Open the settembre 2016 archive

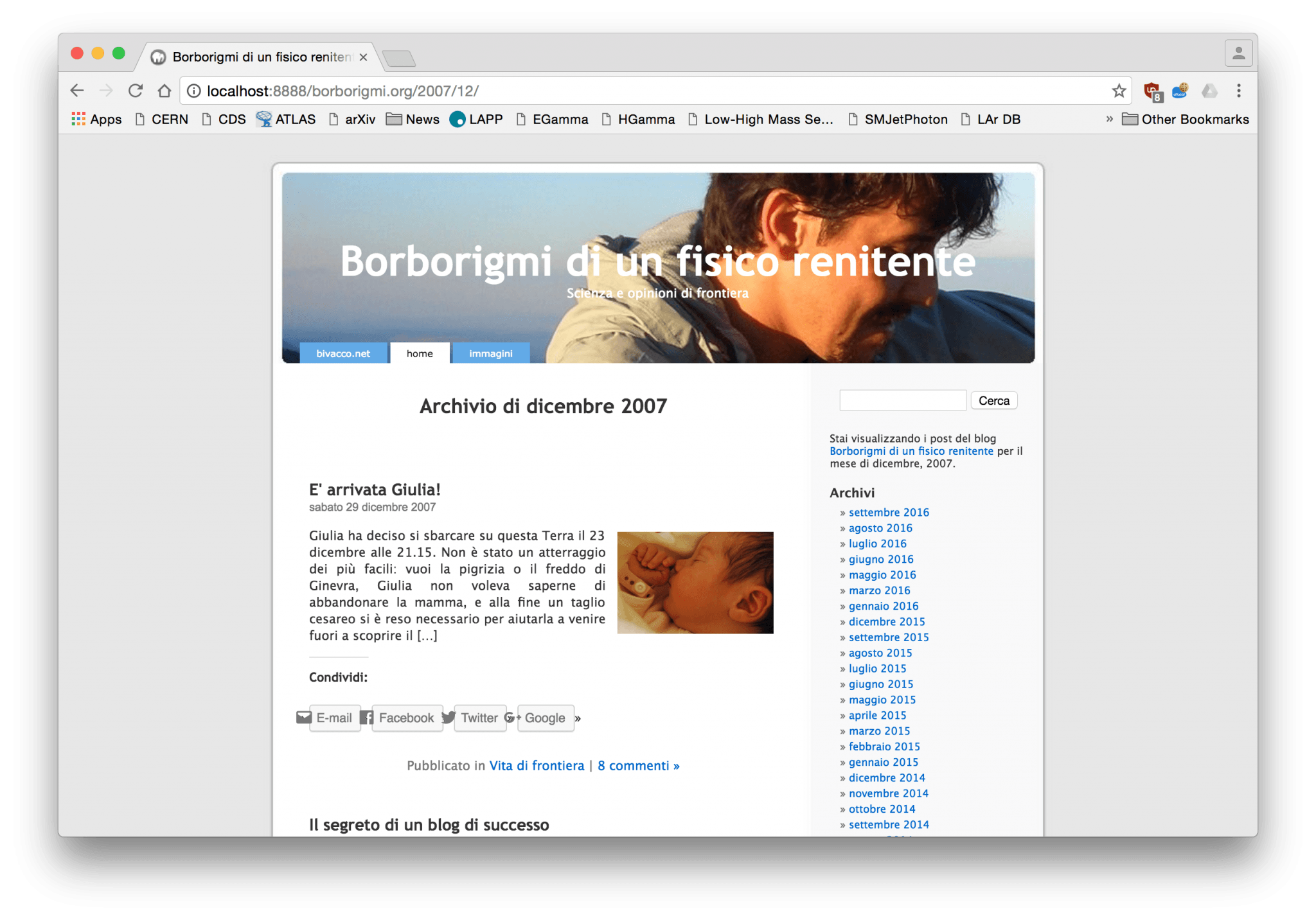point(889,512)
